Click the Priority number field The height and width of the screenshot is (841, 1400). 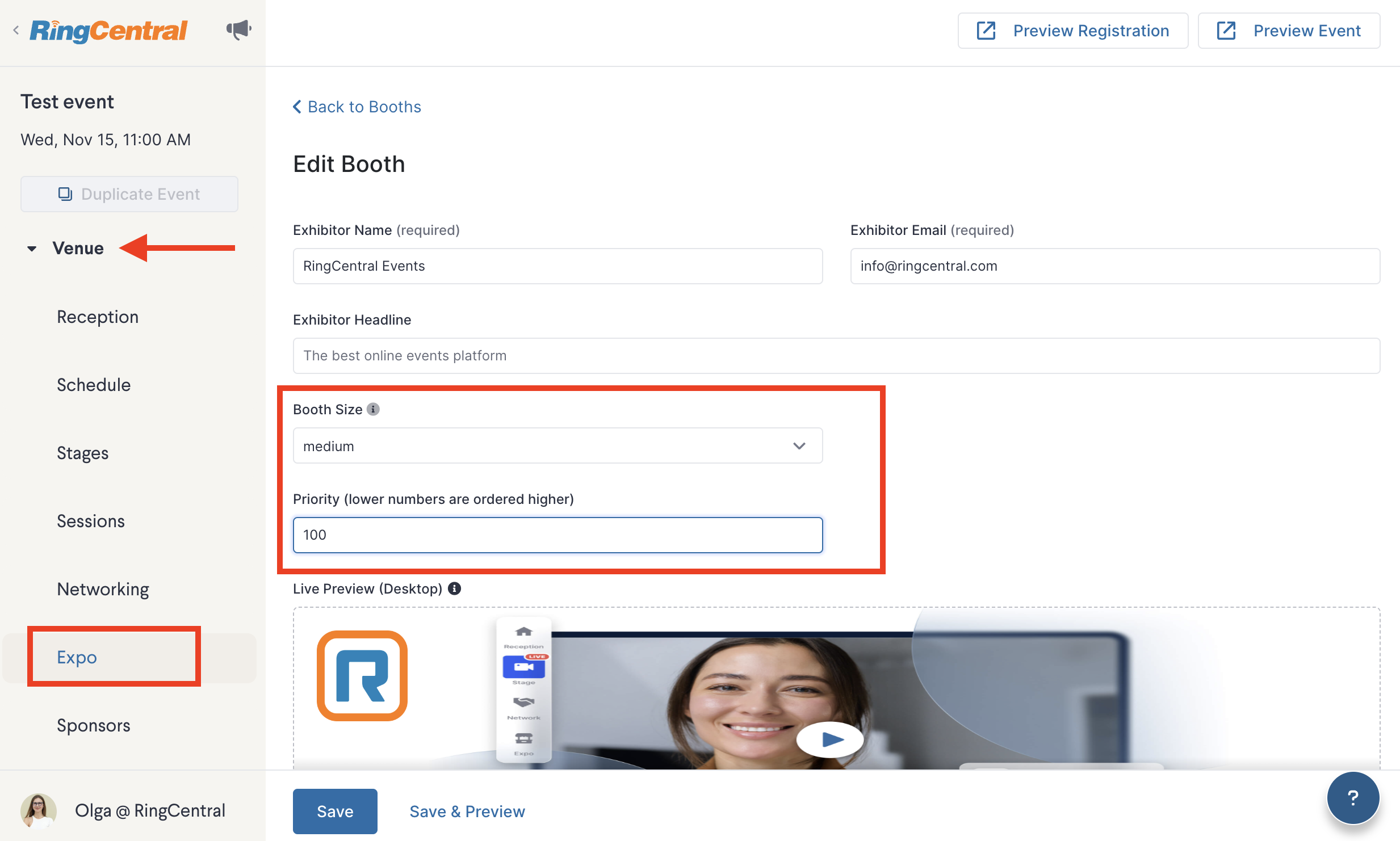[x=558, y=535]
